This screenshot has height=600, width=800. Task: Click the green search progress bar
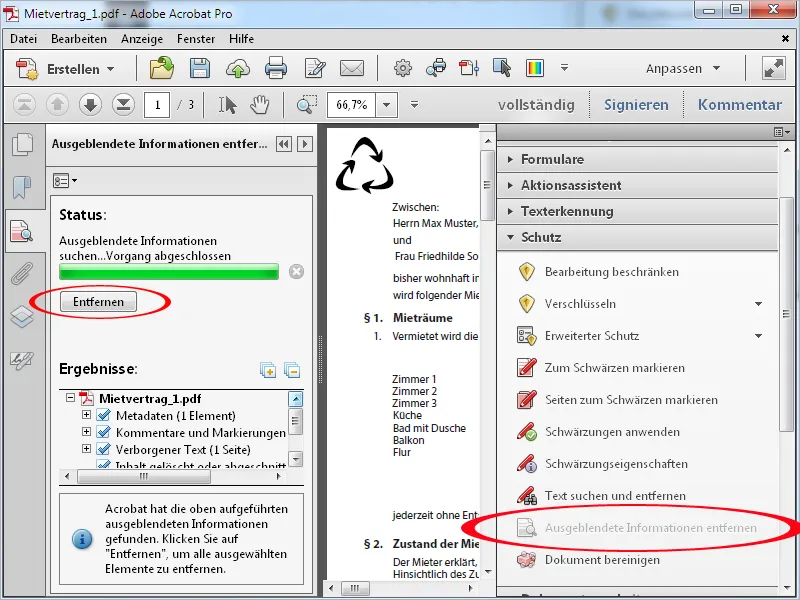coord(169,271)
